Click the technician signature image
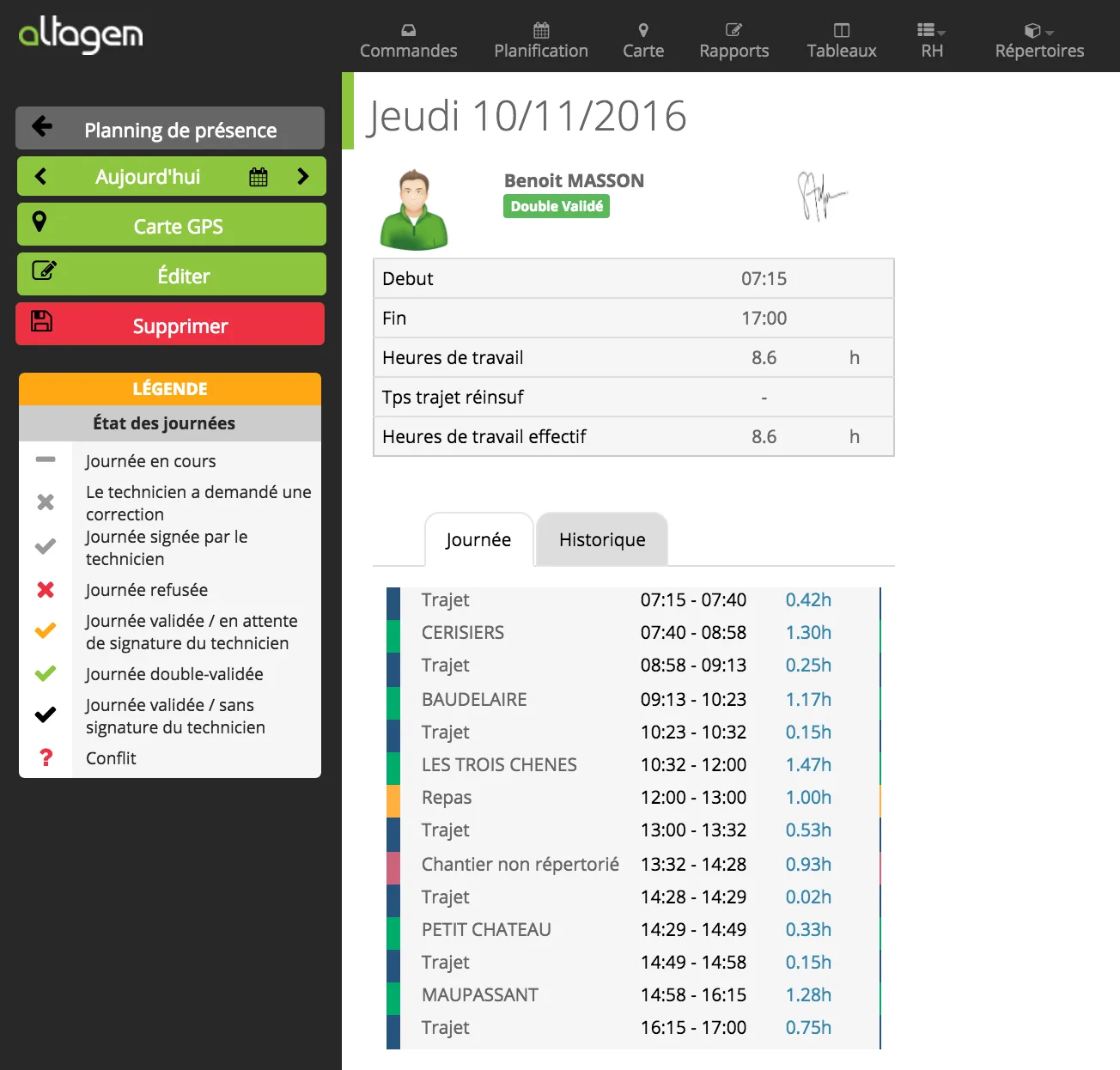The width and height of the screenshot is (1120, 1070). pos(821,197)
